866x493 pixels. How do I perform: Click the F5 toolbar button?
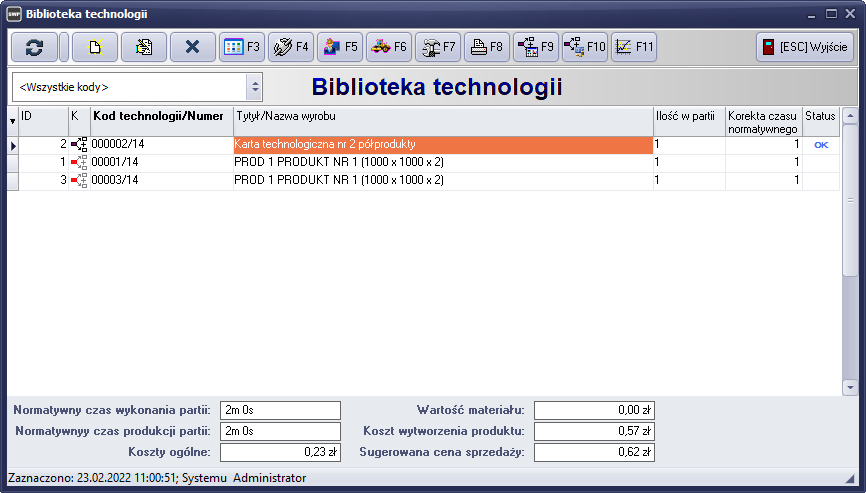339,47
